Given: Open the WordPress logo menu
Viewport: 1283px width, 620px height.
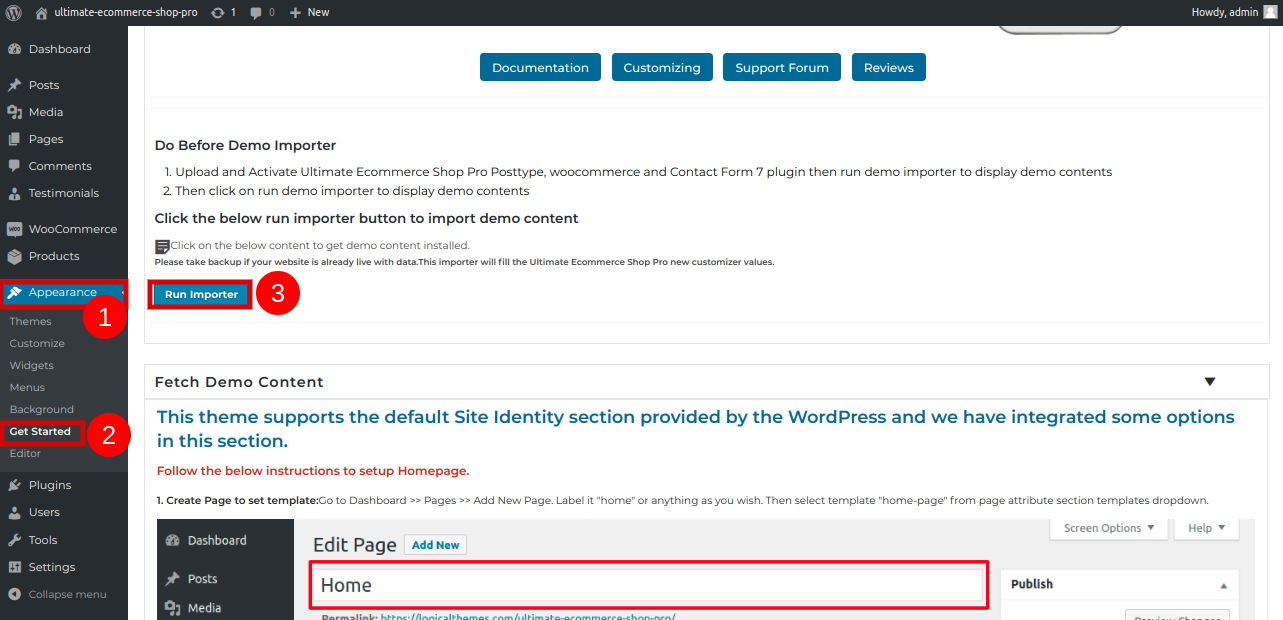Looking at the screenshot, I should coord(13,12).
